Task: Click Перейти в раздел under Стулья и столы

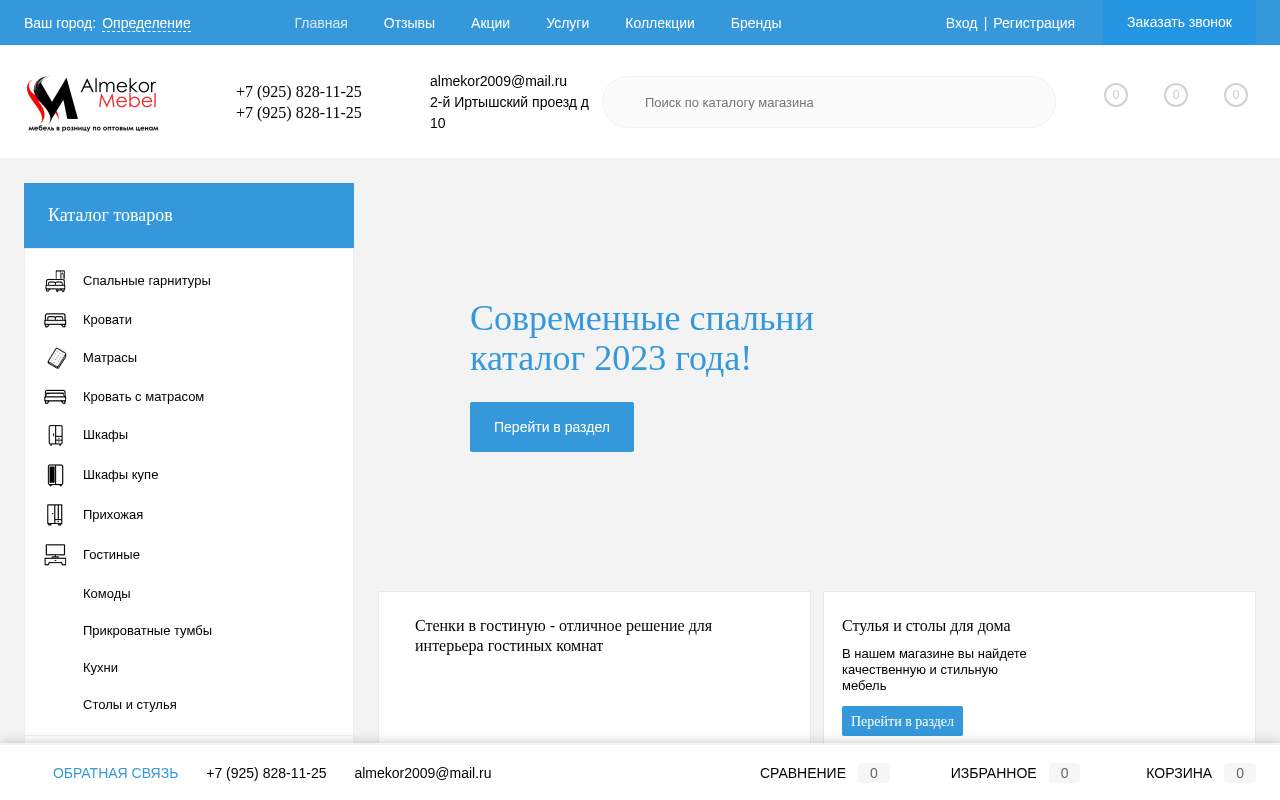Action: pyautogui.click(x=902, y=721)
